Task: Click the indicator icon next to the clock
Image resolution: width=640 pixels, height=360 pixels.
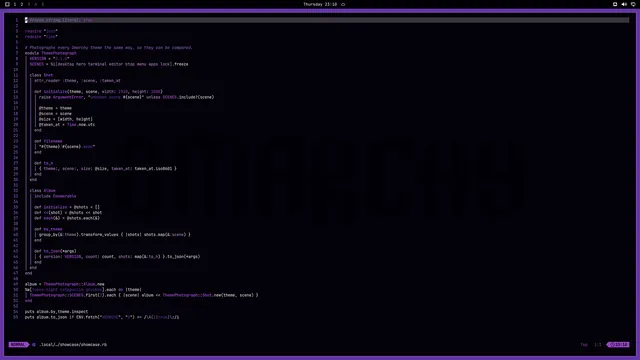Action: point(343,4)
